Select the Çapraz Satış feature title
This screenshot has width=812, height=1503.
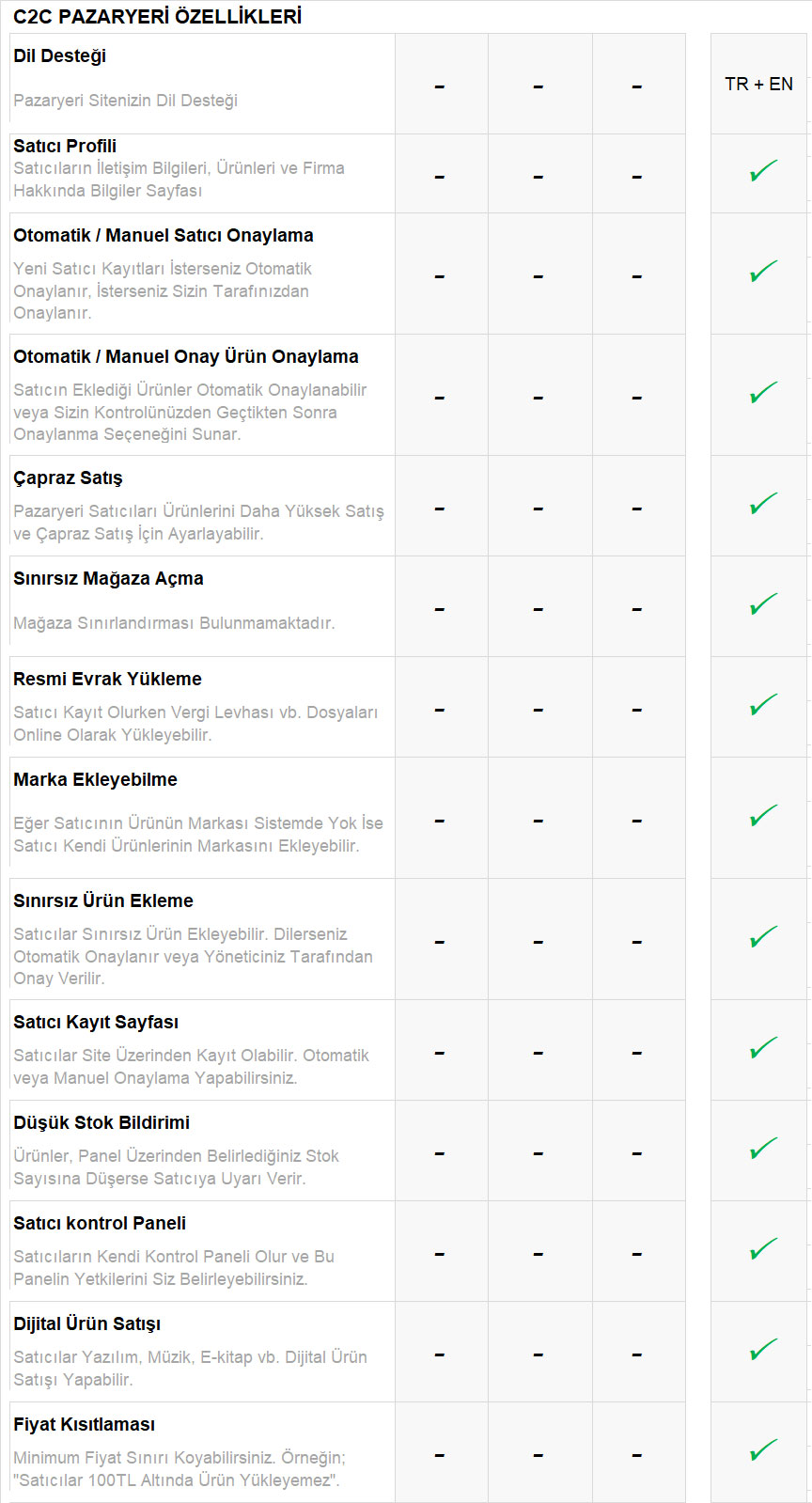click(x=68, y=478)
